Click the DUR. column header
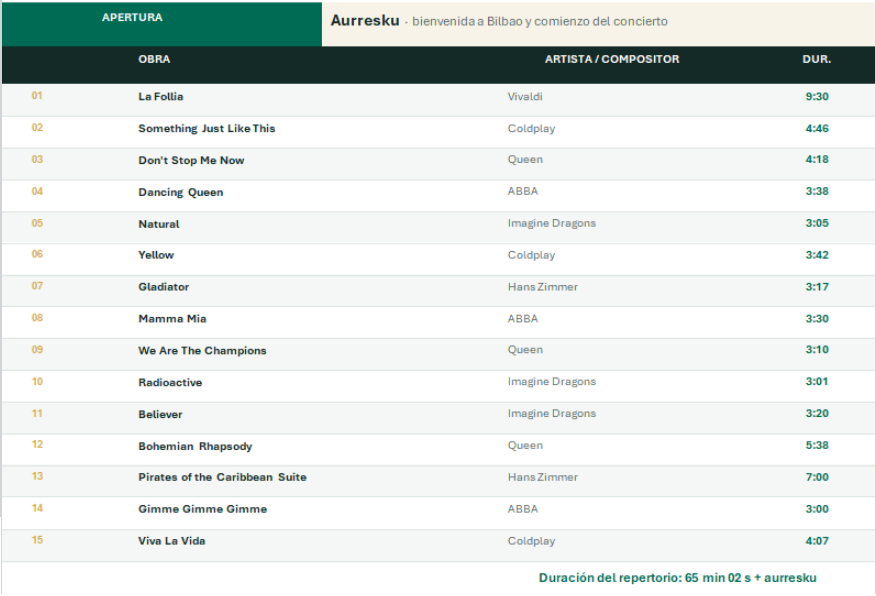Screen dimensions: 876x596 (817, 59)
